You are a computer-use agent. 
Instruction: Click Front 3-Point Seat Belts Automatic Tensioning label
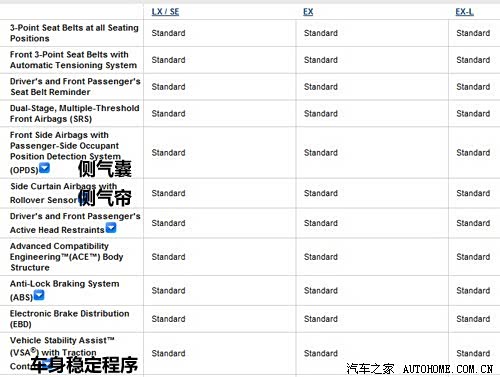point(73,60)
